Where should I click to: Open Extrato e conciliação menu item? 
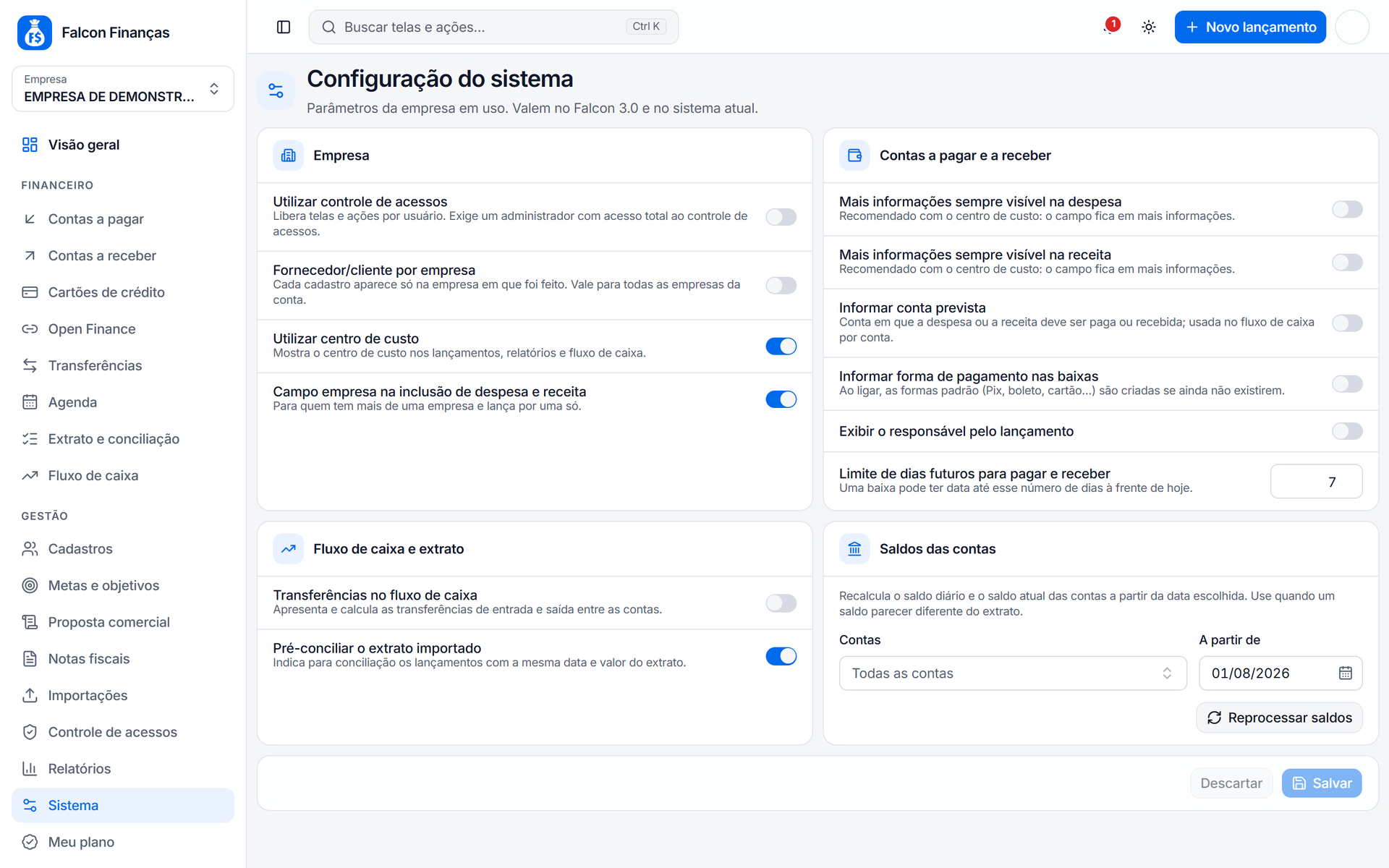pyautogui.click(x=123, y=439)
